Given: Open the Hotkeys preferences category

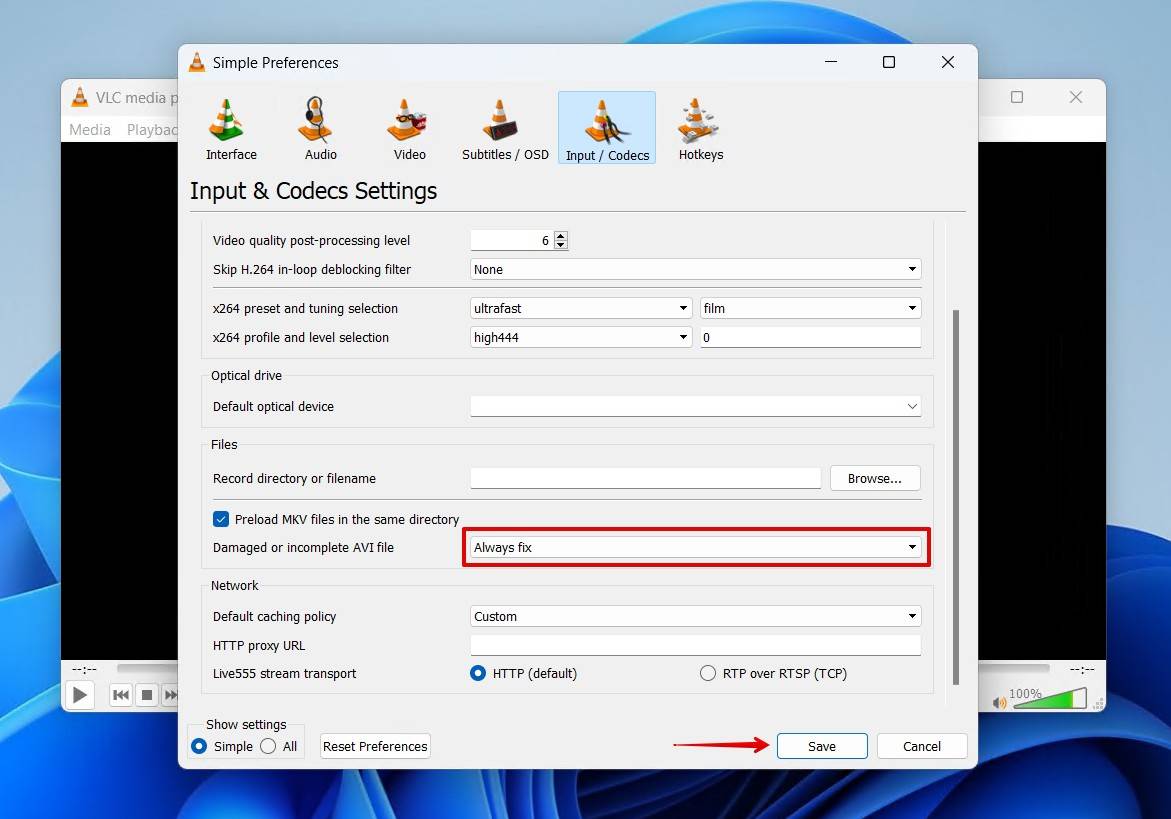Looking at the screenshot, I should pos(701,129).
